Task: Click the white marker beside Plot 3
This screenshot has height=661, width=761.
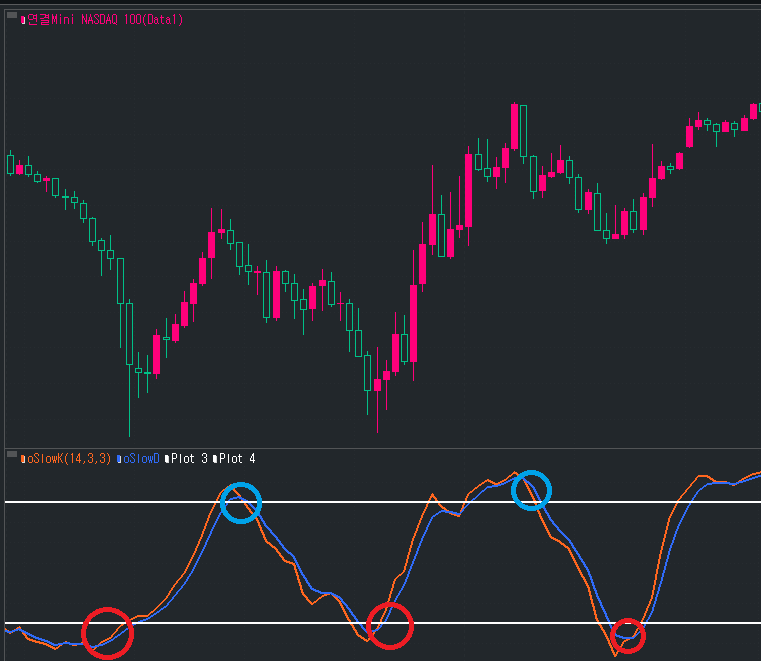Action: 167,459
